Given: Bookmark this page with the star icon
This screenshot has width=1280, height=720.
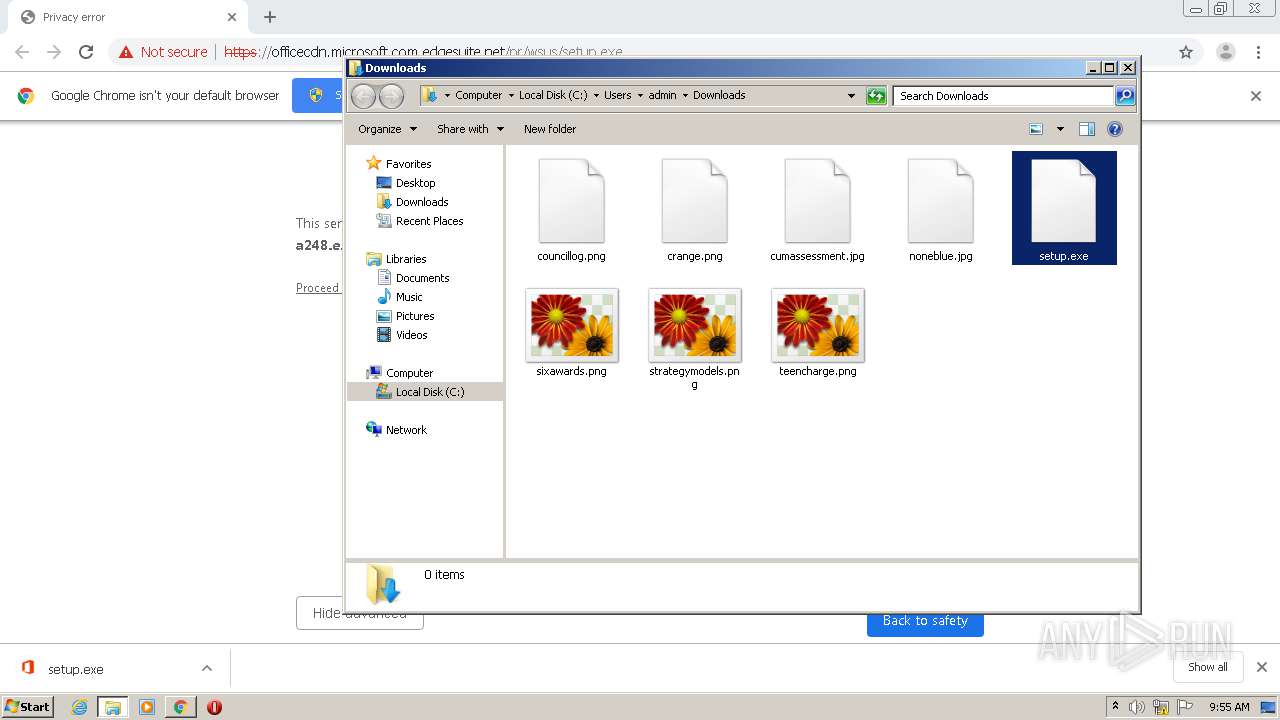Looking at the screenshot, I should coord(1186,52).
